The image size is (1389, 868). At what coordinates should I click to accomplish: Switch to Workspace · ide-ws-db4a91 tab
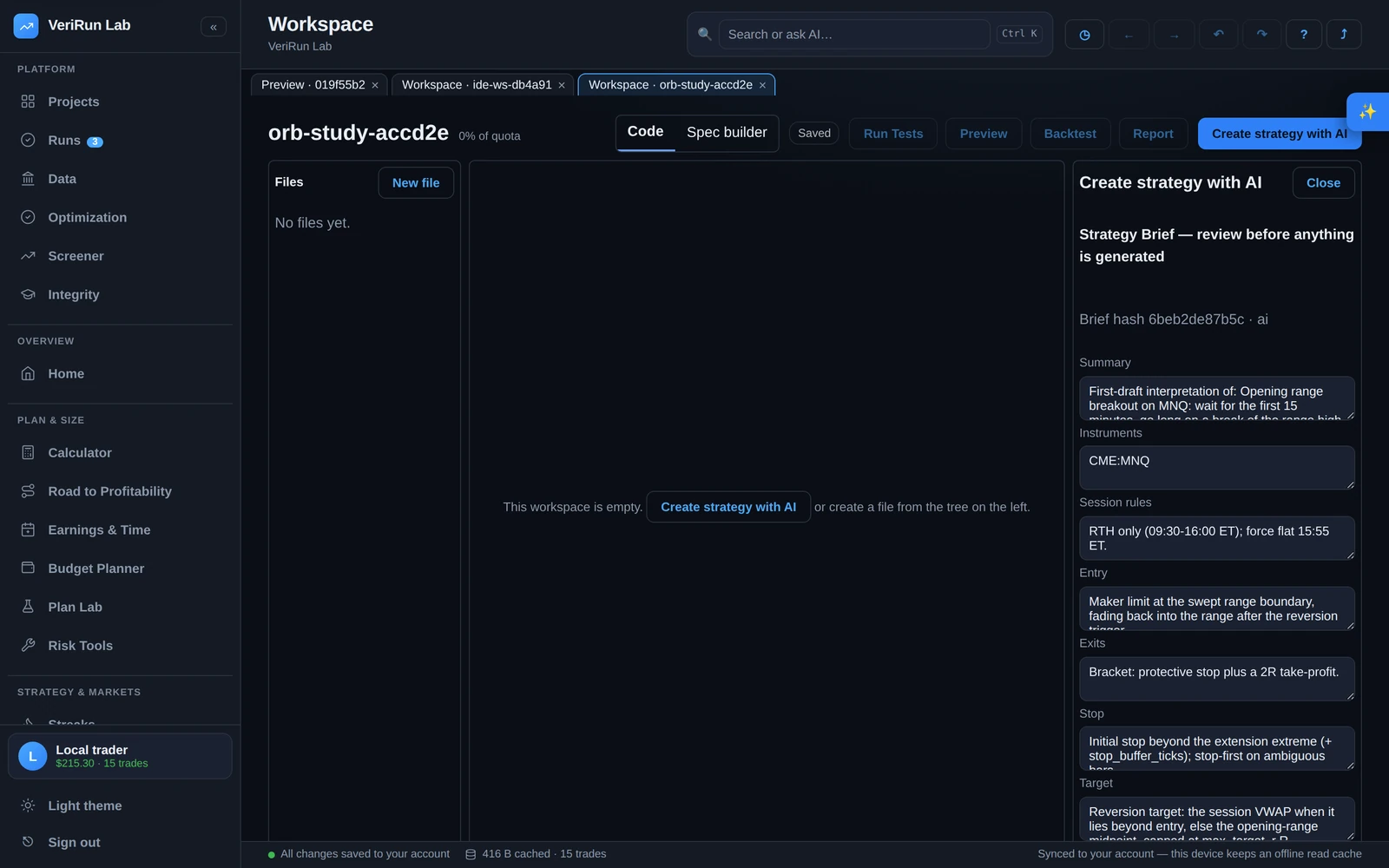477,85
